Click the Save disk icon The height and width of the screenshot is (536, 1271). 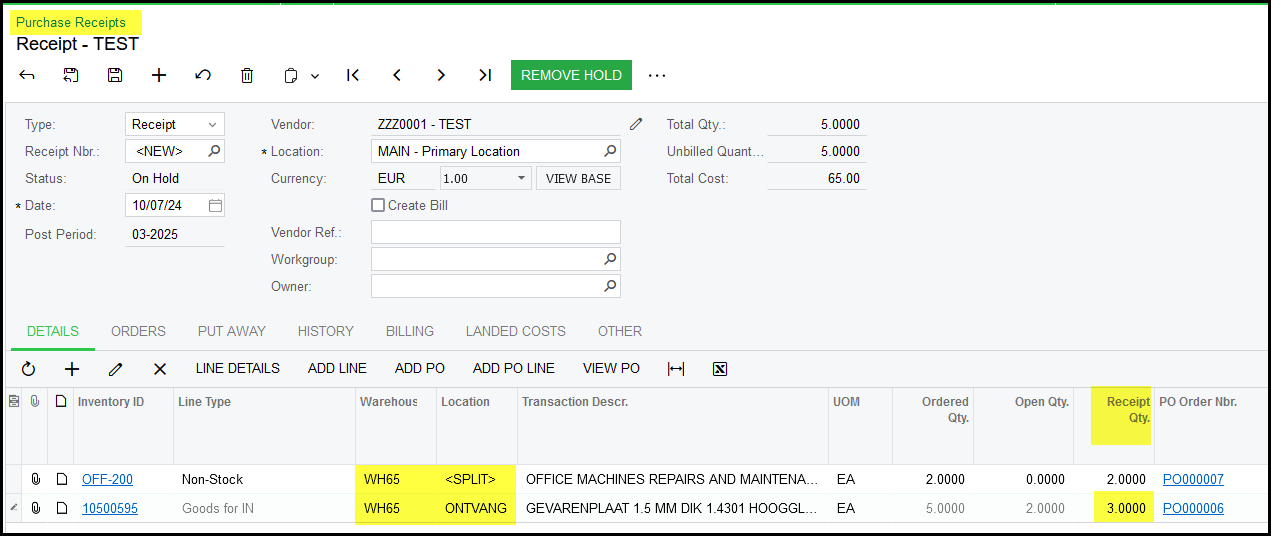tap(115, 75)
